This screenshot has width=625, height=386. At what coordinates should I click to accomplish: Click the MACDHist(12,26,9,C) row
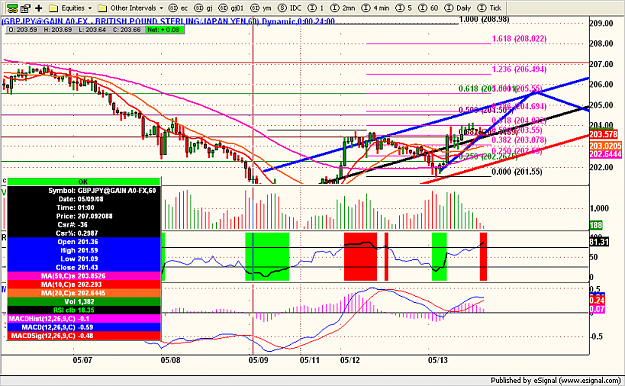click(x=84, y=319)
